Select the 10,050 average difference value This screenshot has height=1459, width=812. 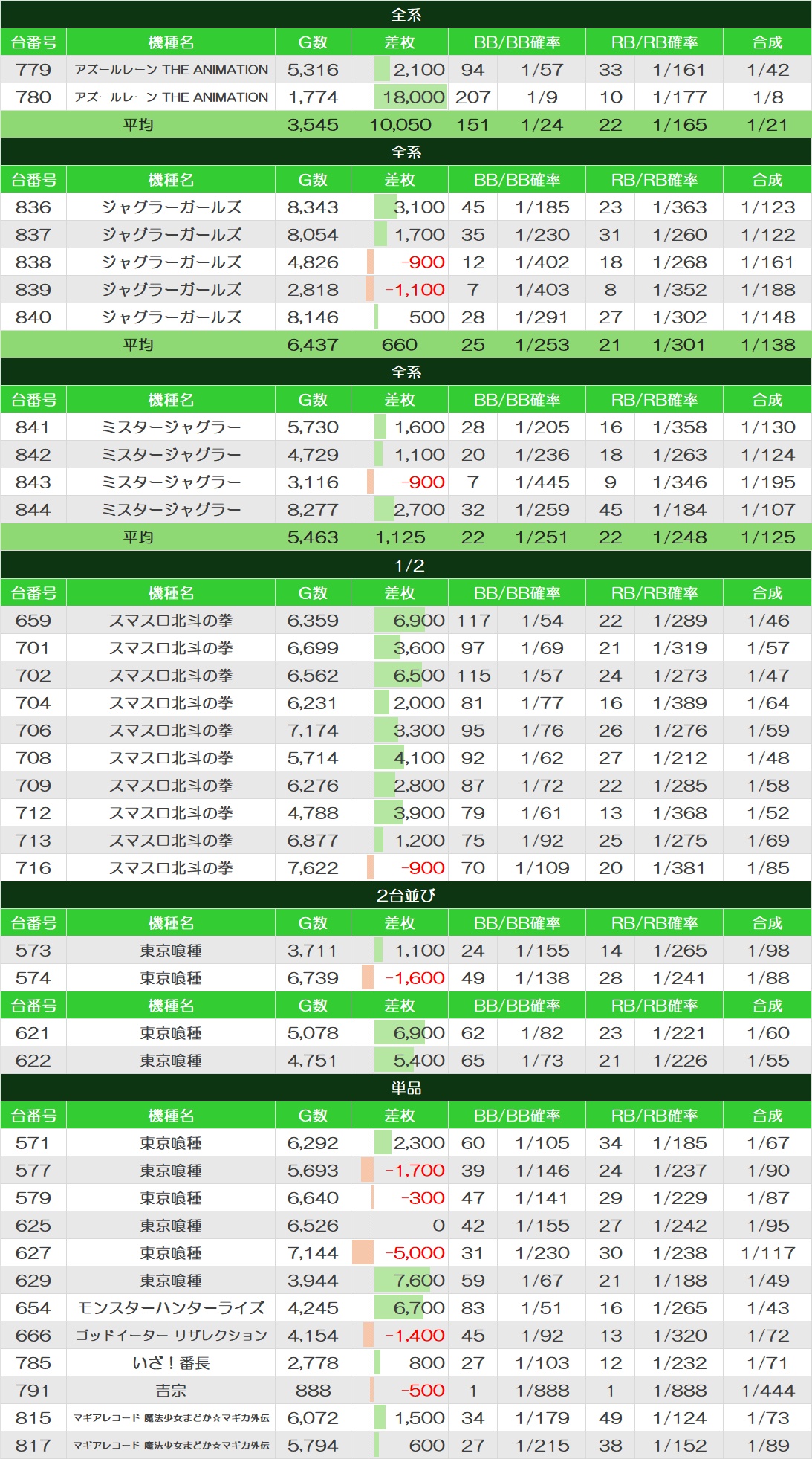point(400,125)
